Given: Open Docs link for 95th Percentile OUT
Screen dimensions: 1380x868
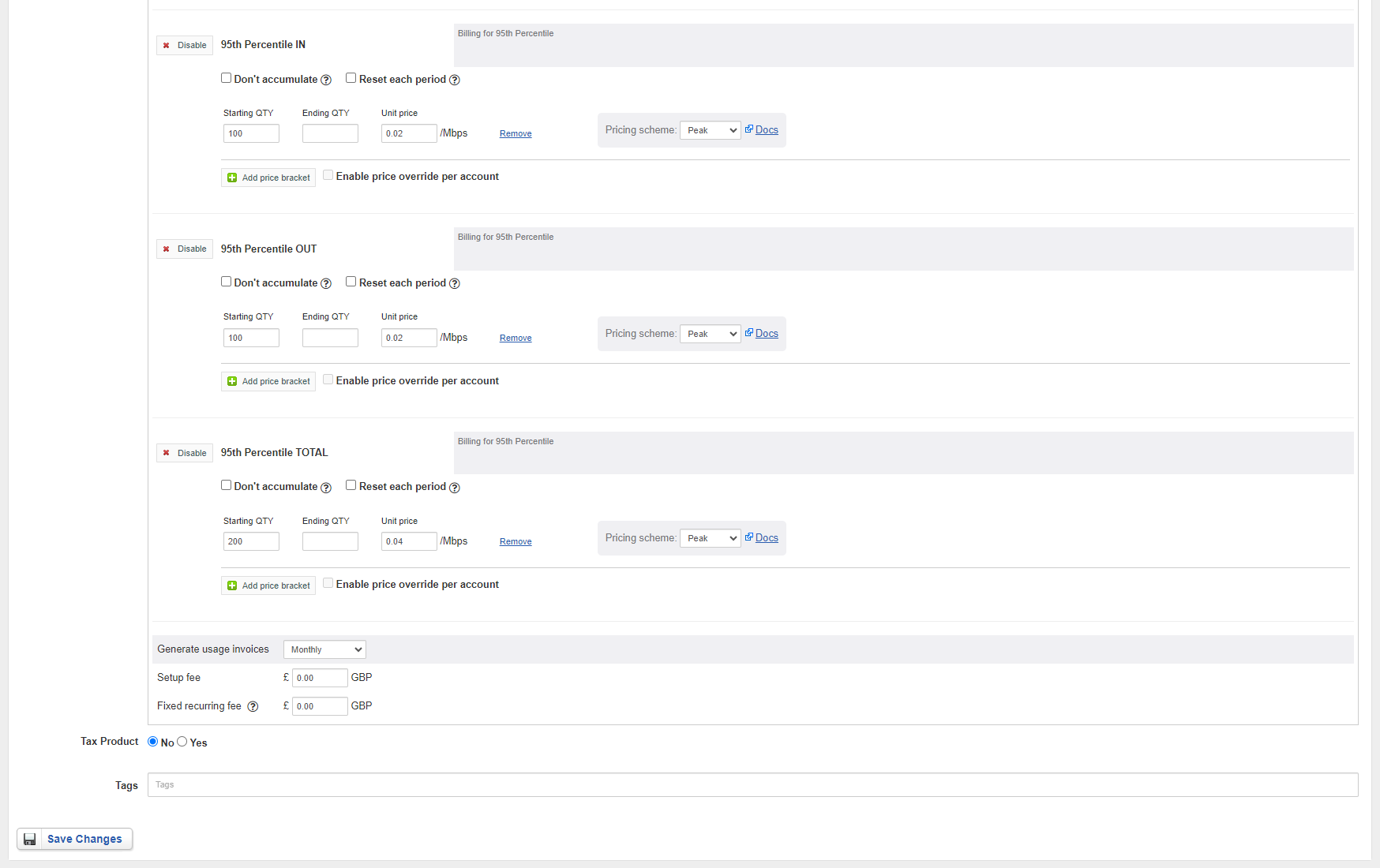Looking at the screenshot, I should pyautogui.click(x=767, y=334).
